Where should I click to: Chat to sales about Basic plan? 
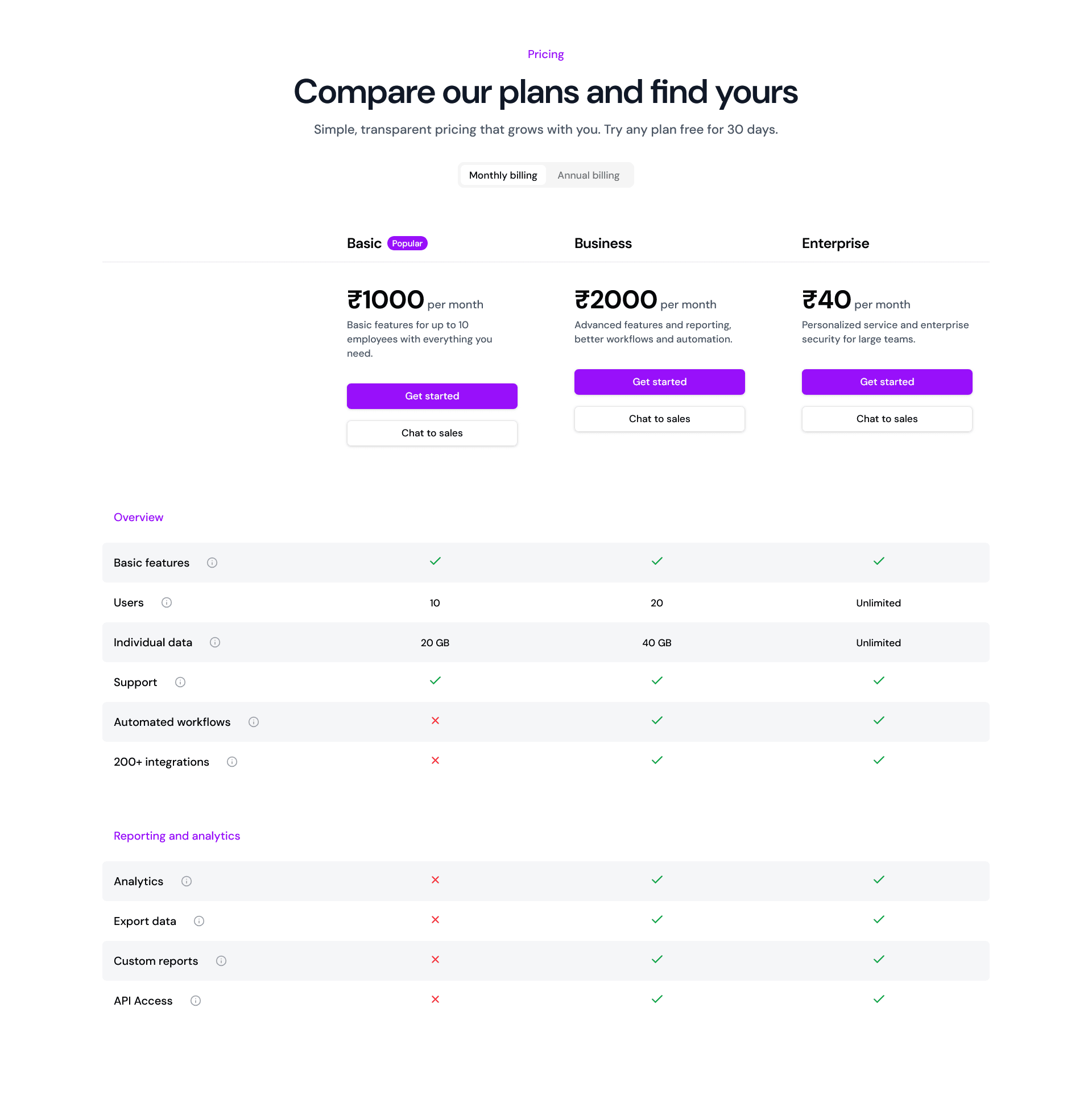(432, 433)
